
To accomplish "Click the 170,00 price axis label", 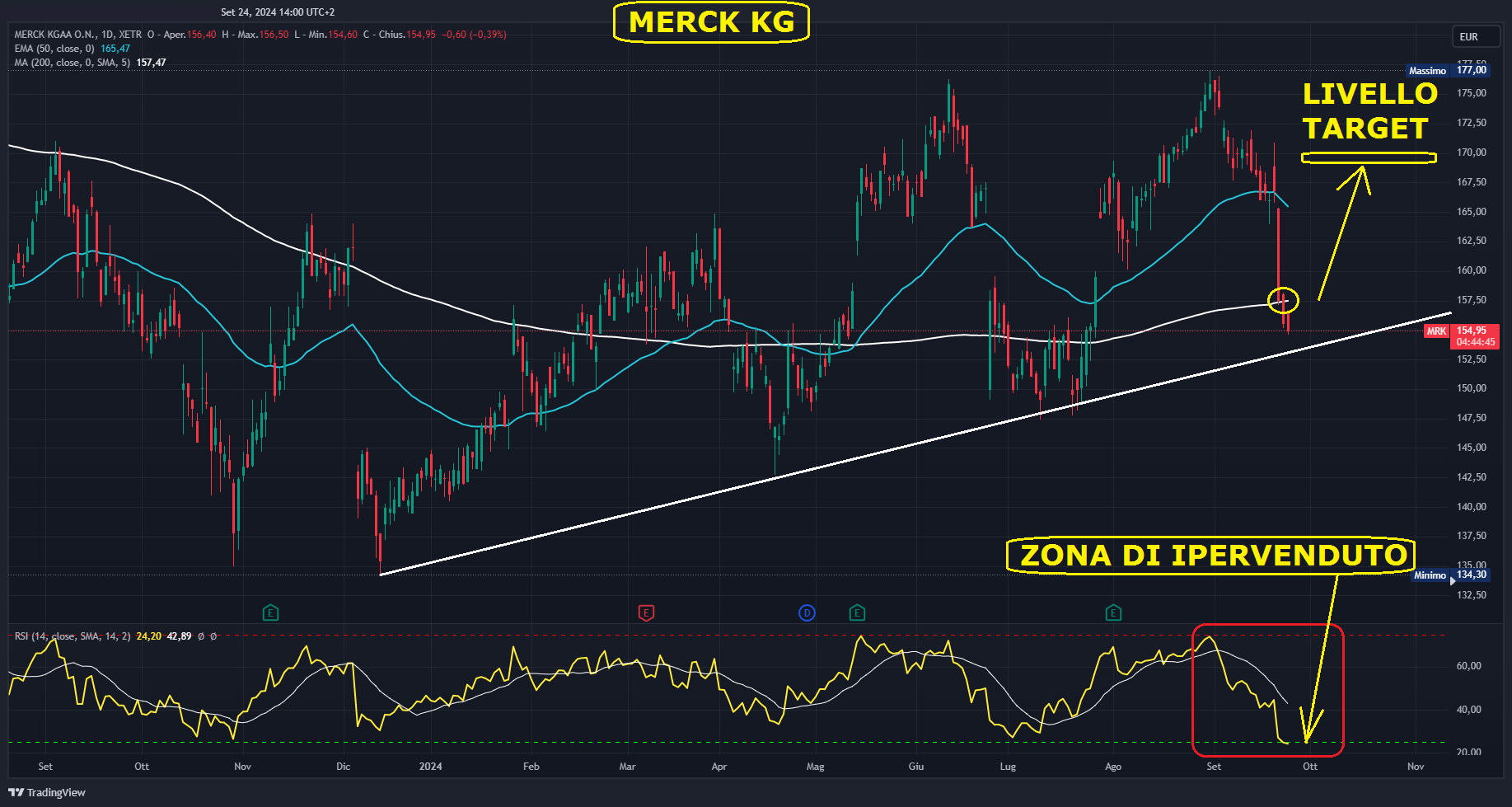I will pyautogui.click(x=1472, y=152).
